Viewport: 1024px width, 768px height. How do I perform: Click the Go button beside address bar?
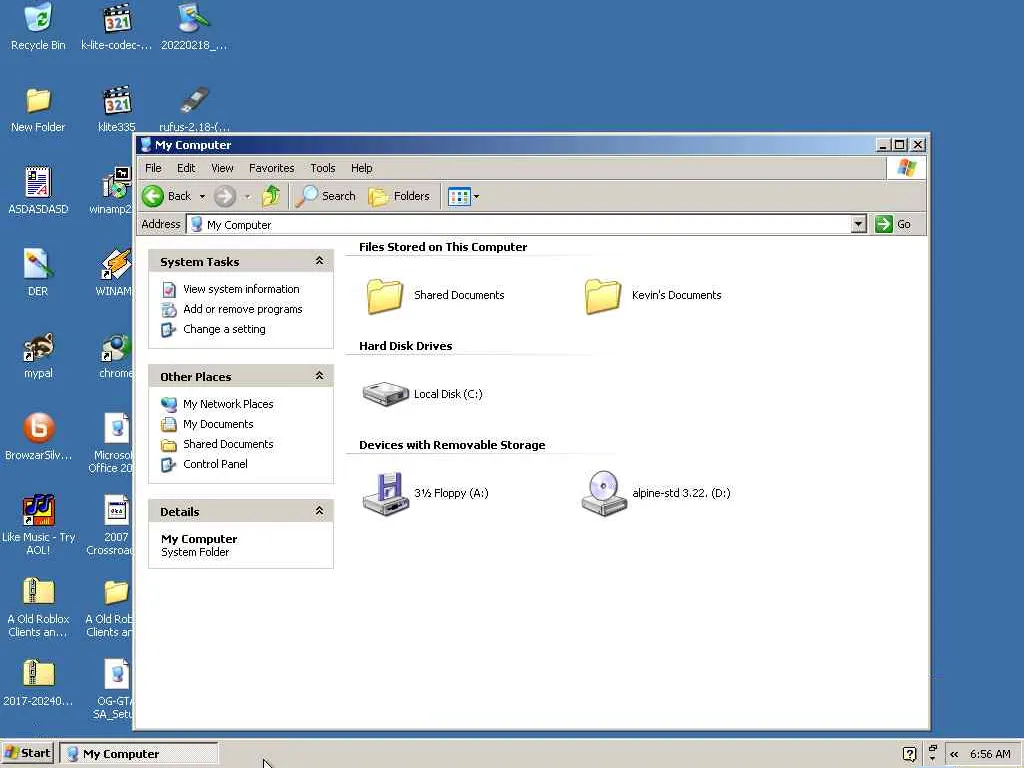coord(893,224)
